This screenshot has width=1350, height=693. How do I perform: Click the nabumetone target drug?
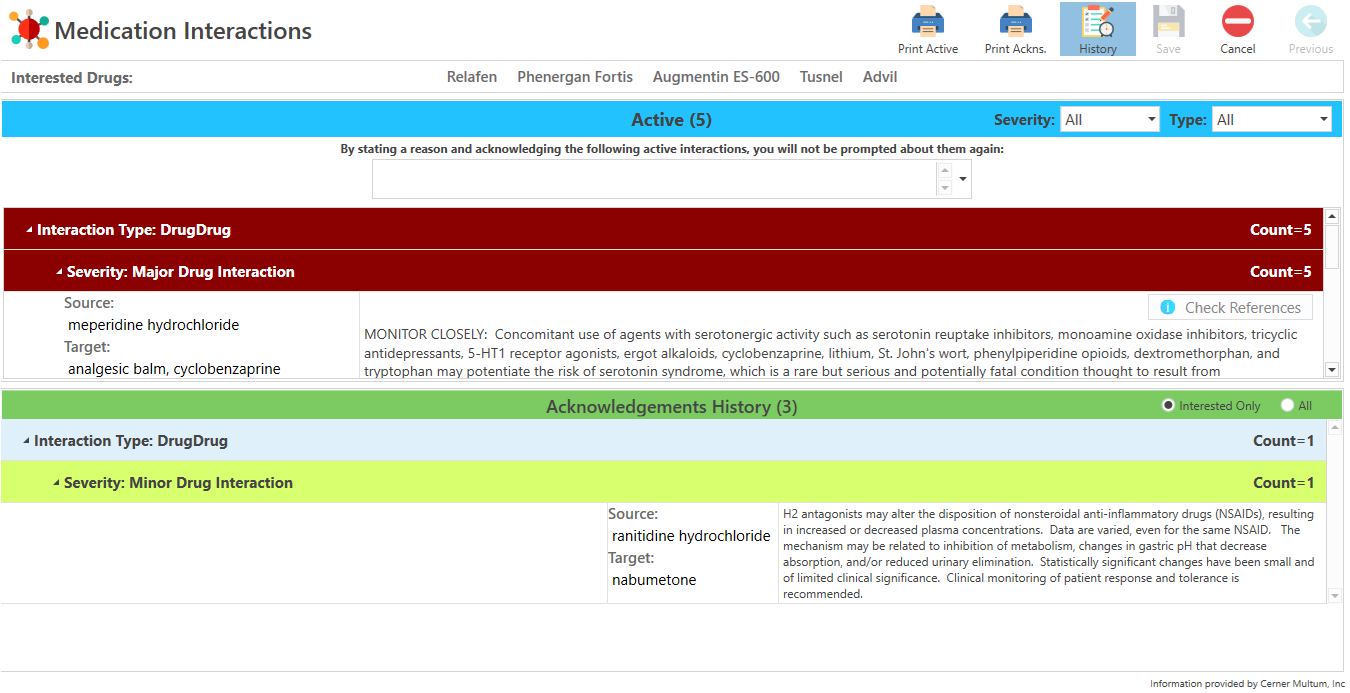coord(654,580)
